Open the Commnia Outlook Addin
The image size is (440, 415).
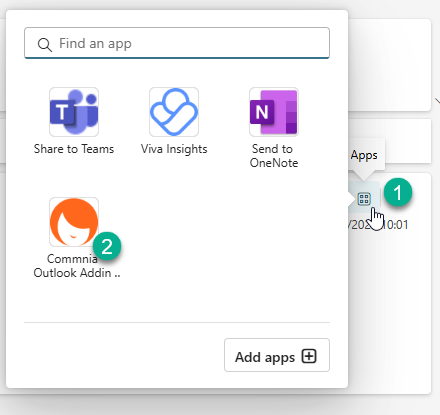pyautogui.click(x=74, y=222)
